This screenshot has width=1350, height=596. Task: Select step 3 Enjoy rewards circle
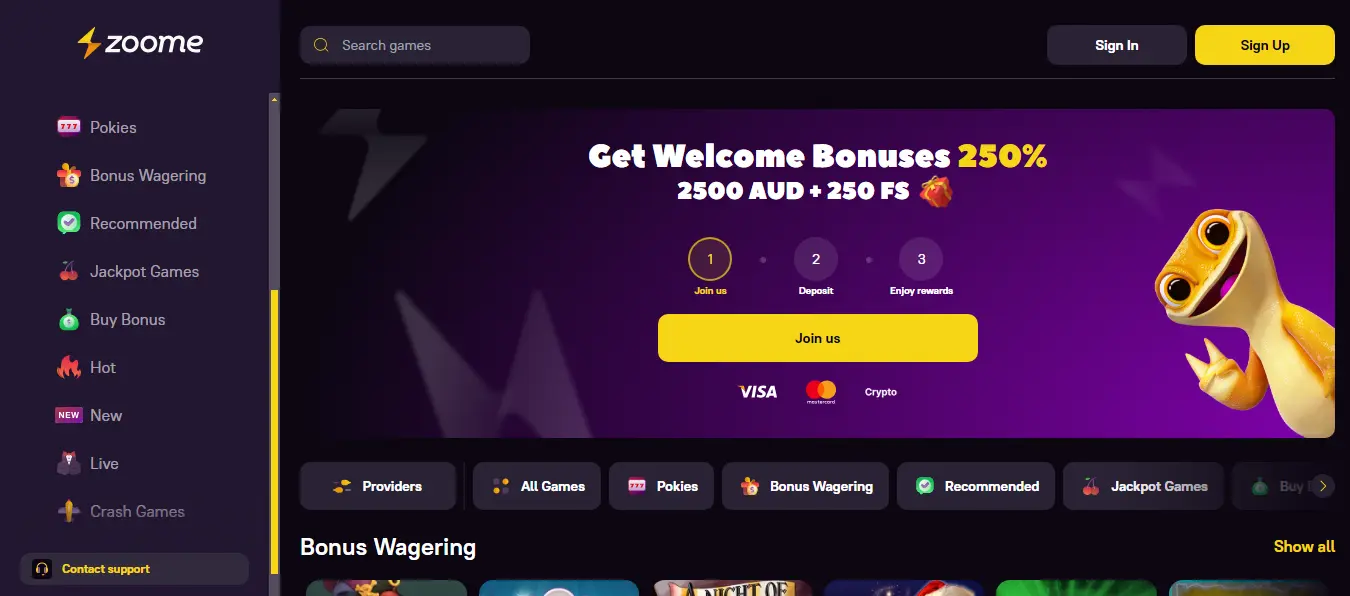[x=921, y=260]
